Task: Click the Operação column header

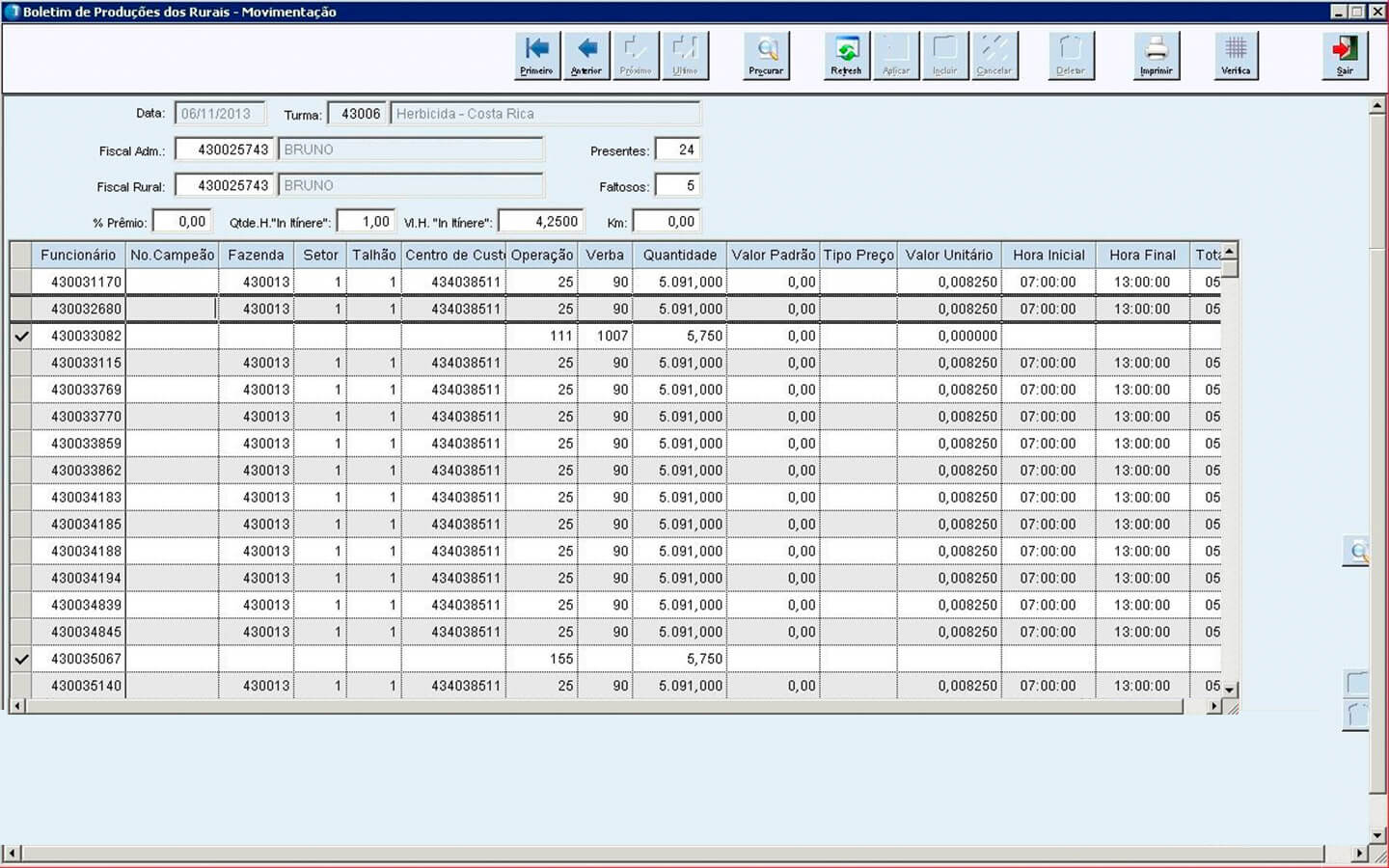Action: (541, 256)
